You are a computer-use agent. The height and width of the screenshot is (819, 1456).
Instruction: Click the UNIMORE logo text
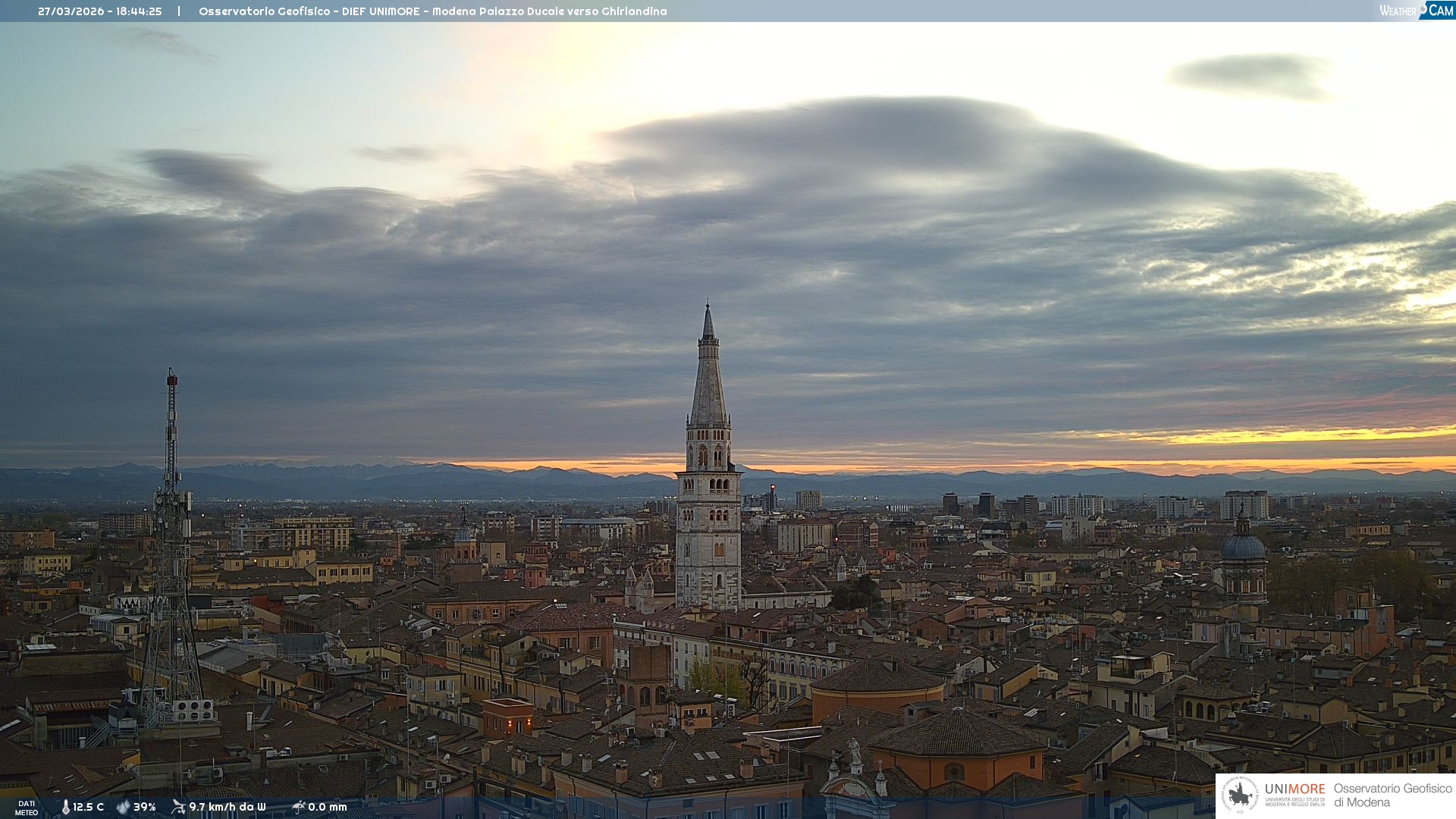[1294, 789]
